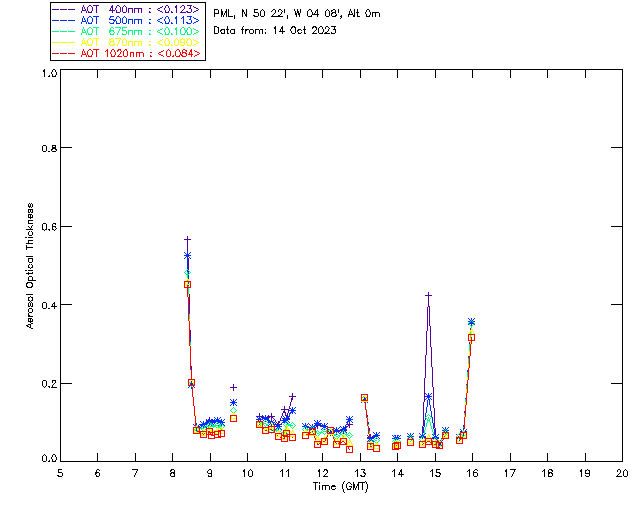This screenshot has width=640, height=512.
Task: Click the AOT 500nm legend entry
Action: point(126,20)
